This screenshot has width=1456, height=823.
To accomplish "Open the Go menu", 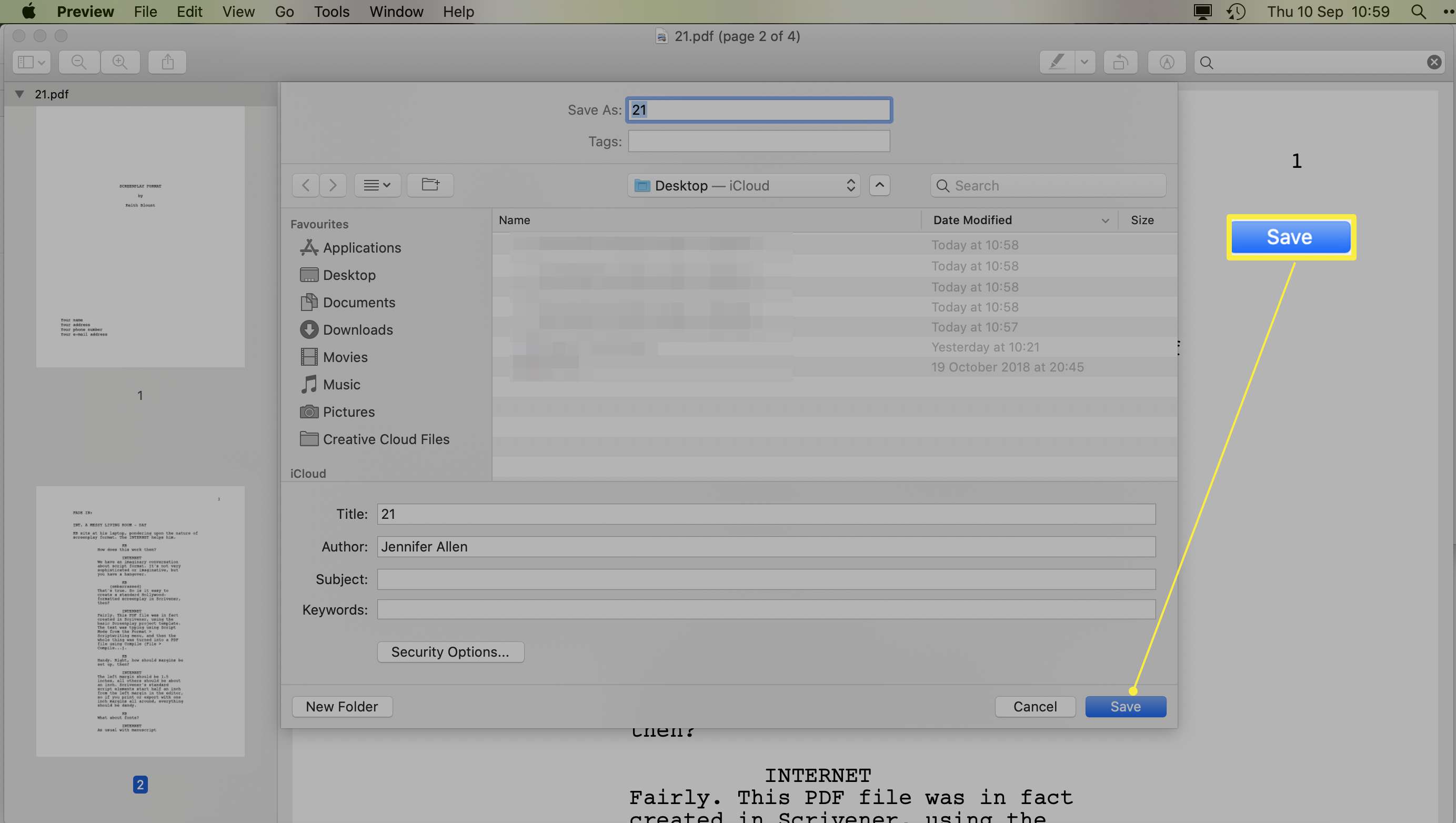I will coord(284,11).
